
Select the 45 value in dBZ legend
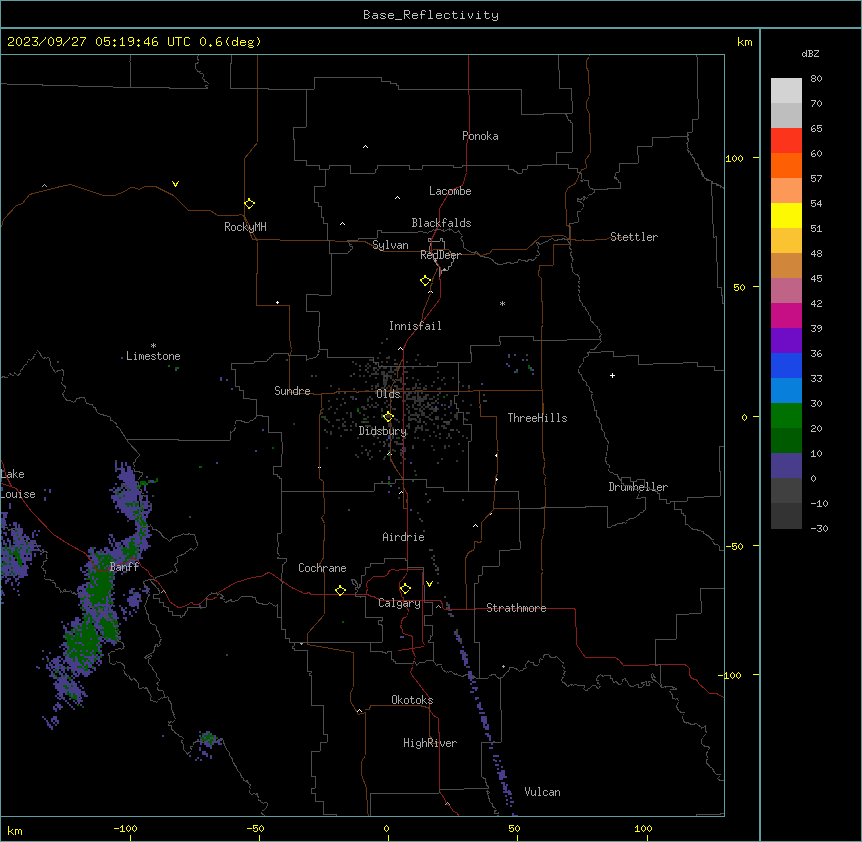click(816, 279)
